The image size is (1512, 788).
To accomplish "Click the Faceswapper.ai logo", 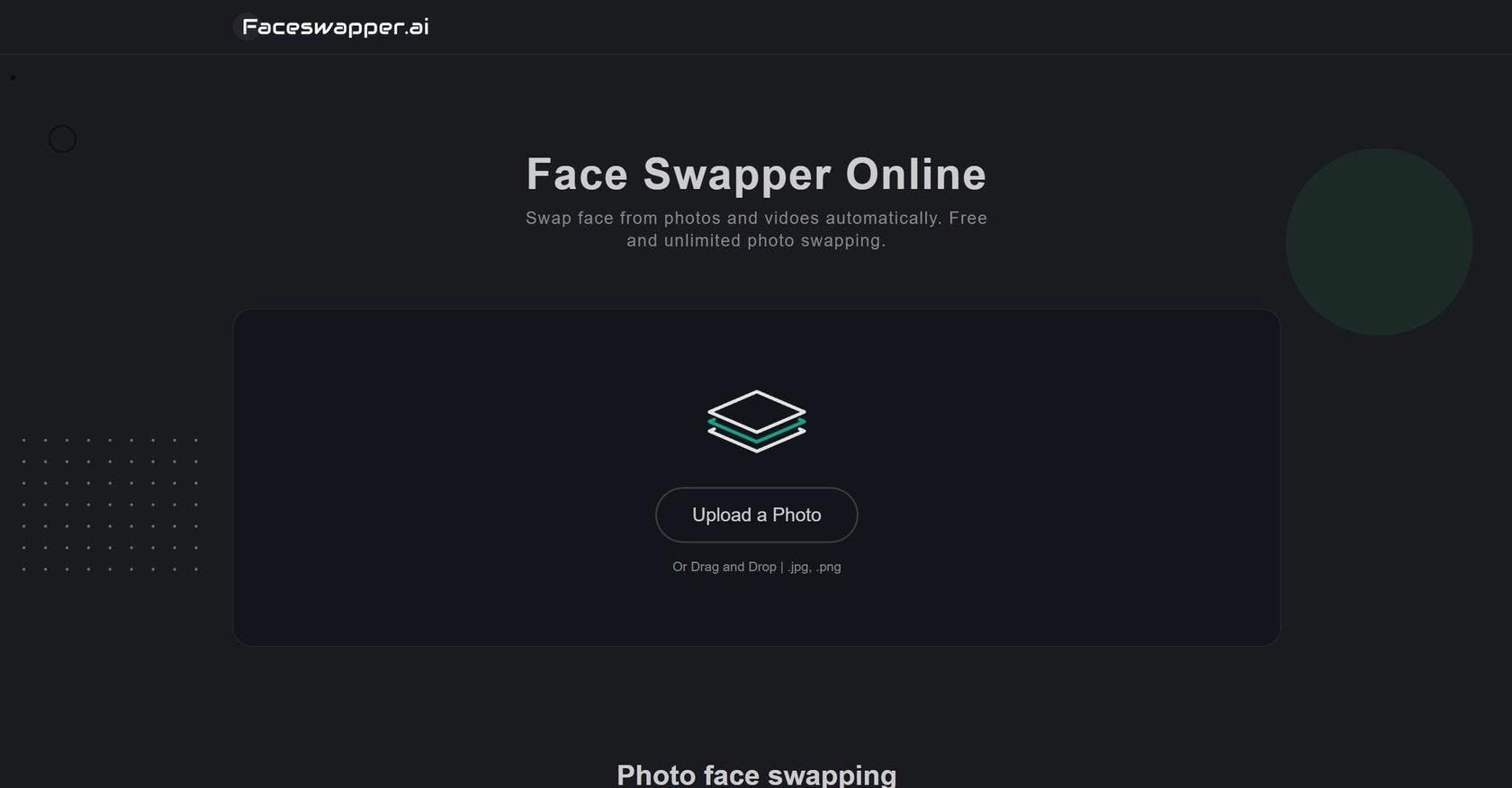I will click(335, 27).
